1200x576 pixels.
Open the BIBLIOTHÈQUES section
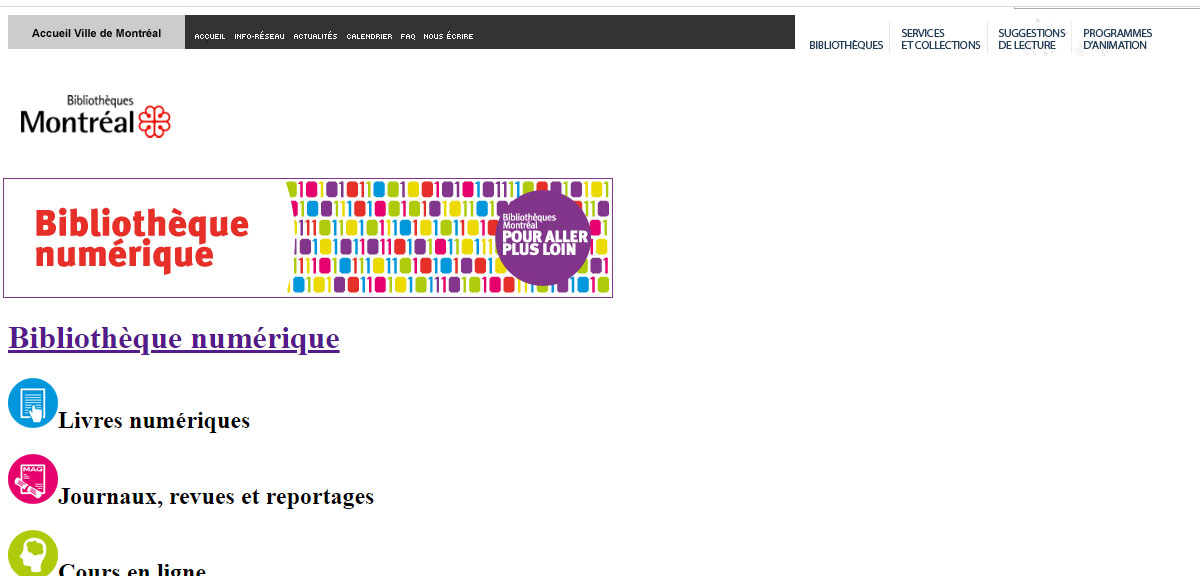tap(846, 45)
